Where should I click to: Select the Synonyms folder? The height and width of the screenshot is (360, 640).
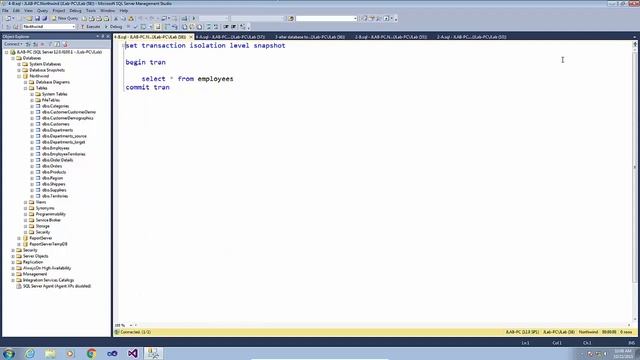45,208
